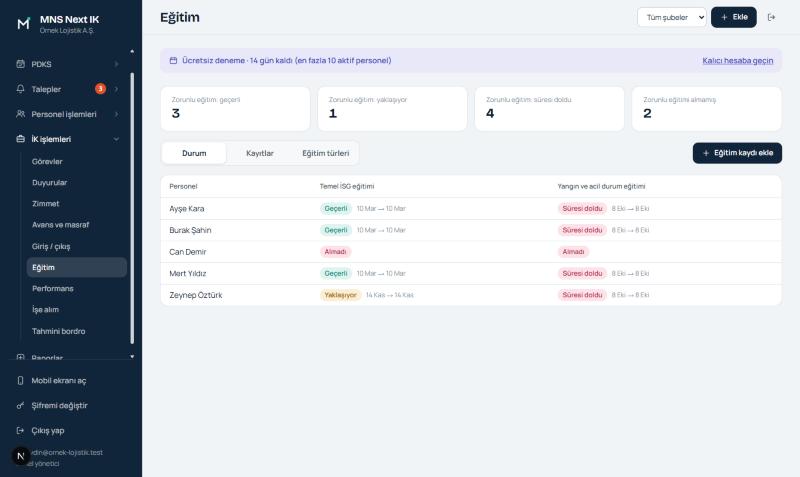Switch to the Durum tab
The height and width of the screenshot is (477, 800).
point(194,153)
